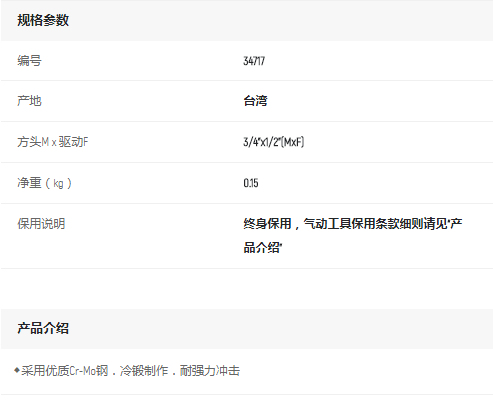This screenshot has width=493, height=404.
Task: Click the 产品介绍 section header
Action: (x=43, y=328)
